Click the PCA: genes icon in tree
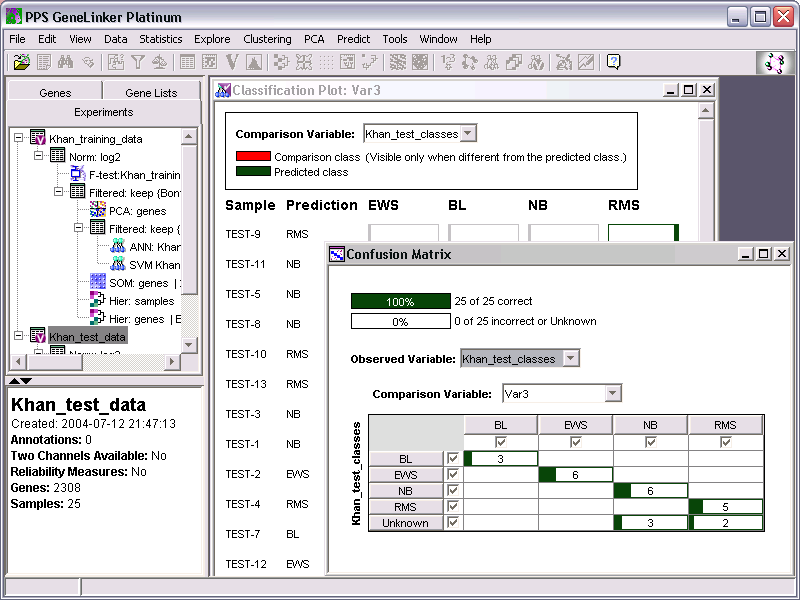The image size is (800, 600). click(x=97, y=209)
